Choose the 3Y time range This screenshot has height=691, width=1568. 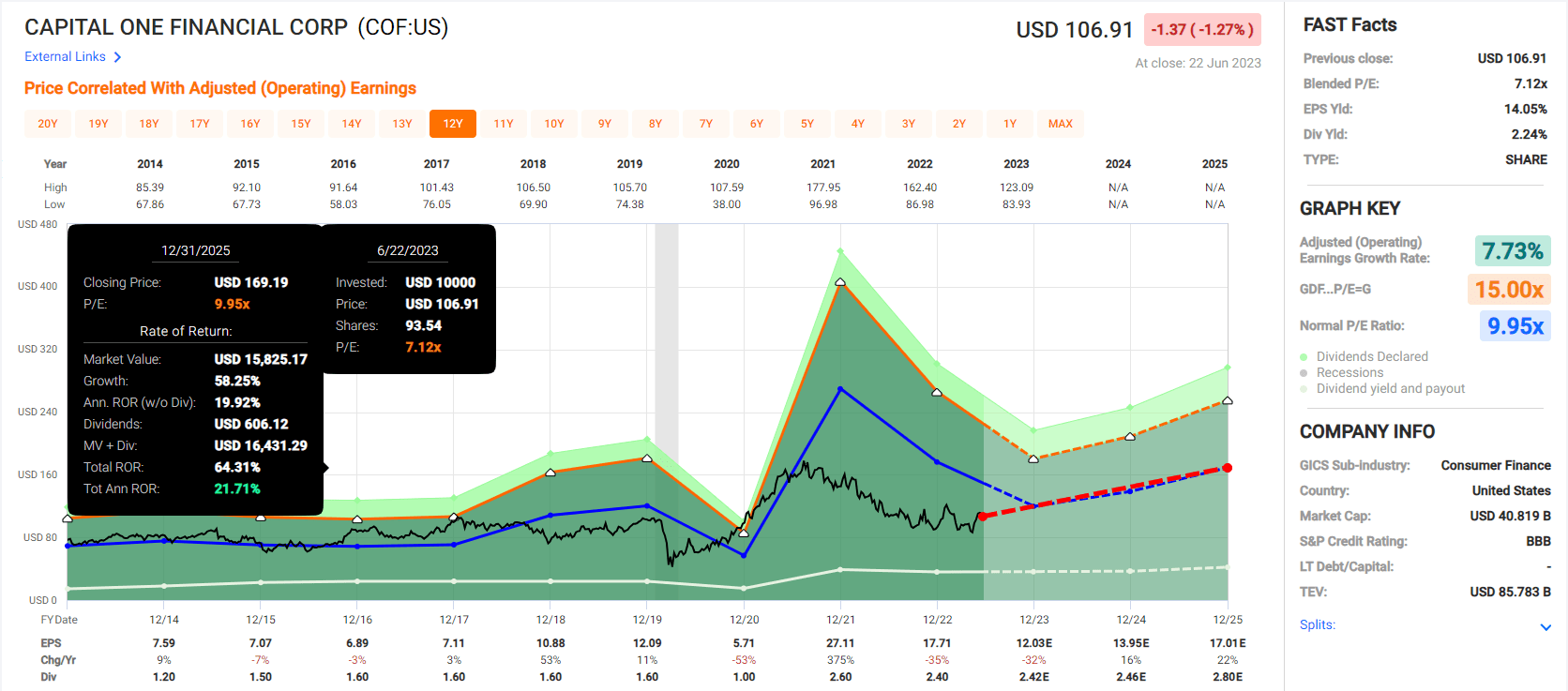click(909, 124)
